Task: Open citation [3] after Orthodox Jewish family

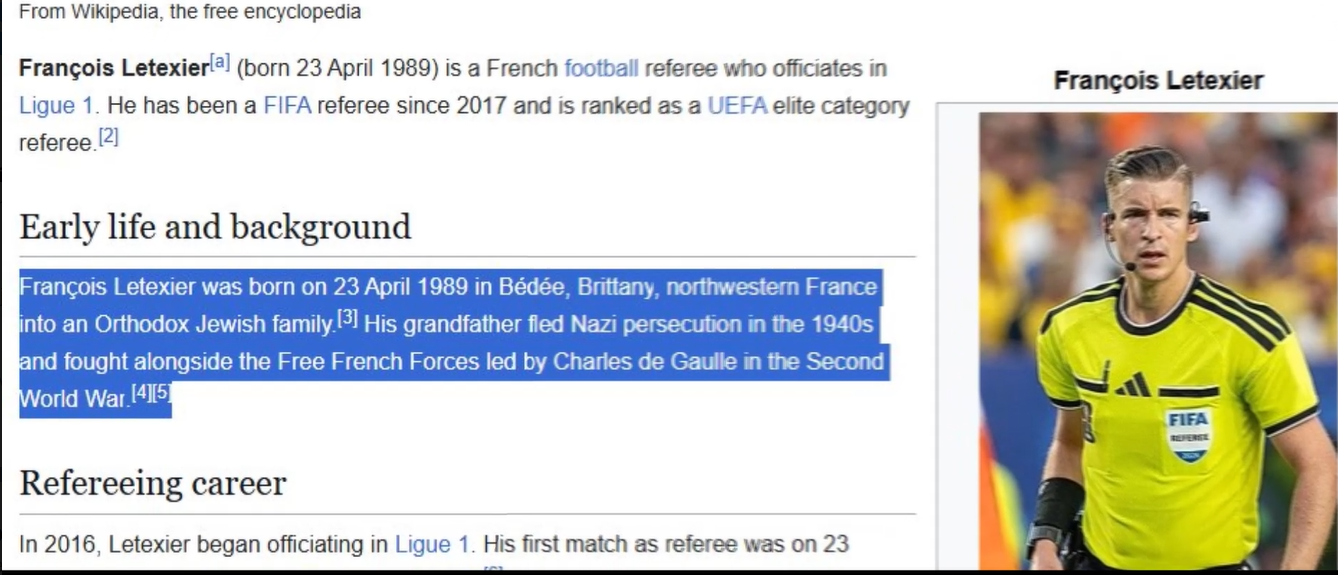Action: (x=347, y=320)
